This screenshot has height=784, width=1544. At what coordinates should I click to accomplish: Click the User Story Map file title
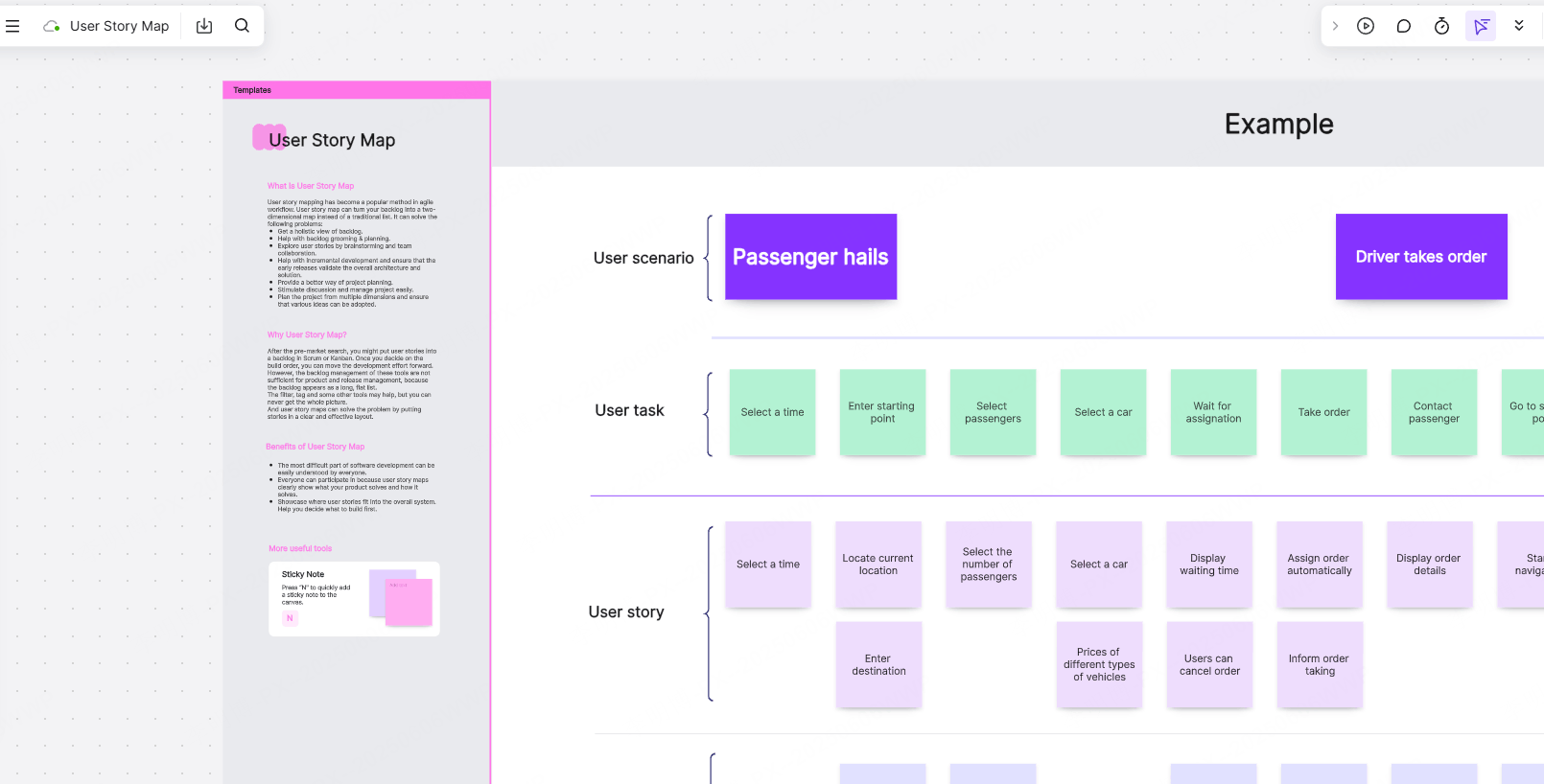pyautogui.click(x=119, y=26)
